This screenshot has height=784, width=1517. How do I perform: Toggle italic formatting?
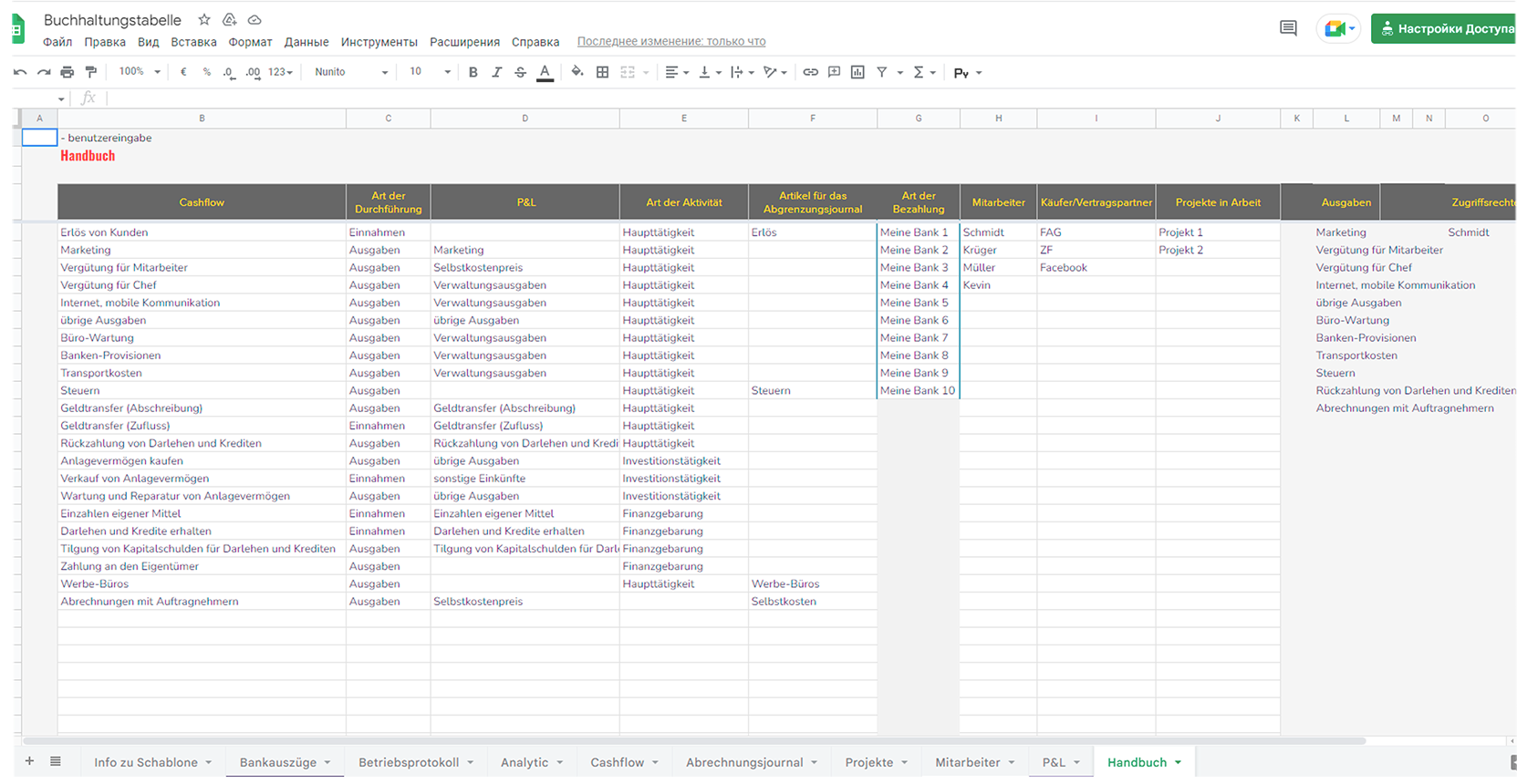click(x=496, y=72)
